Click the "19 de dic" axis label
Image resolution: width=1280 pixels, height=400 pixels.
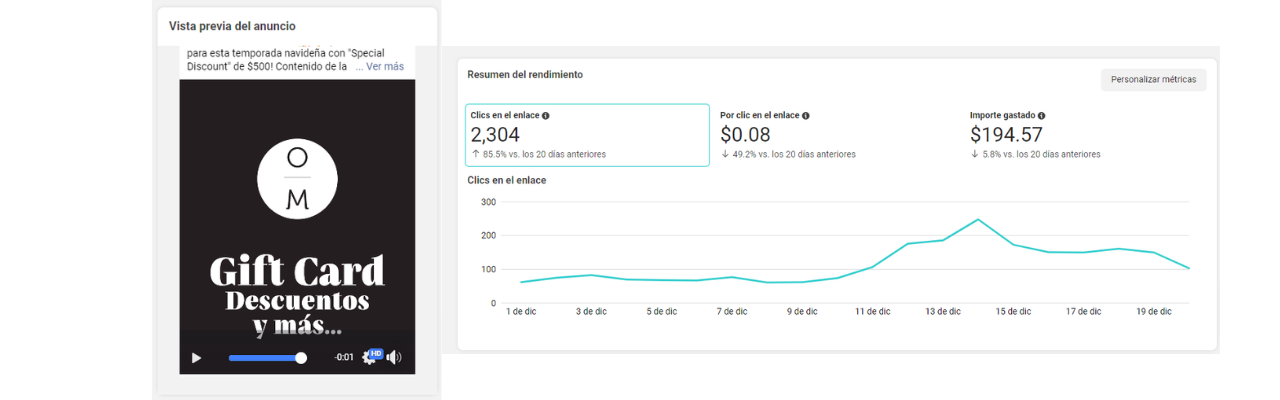coord(1153,311)
